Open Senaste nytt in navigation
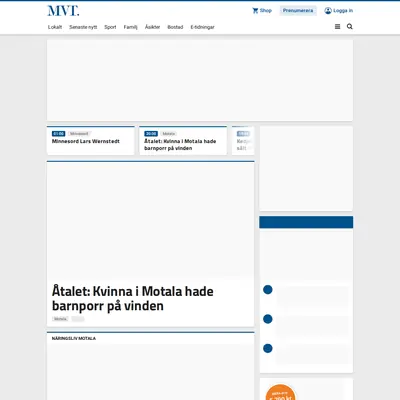Viewport: 400px width, 400px height. coord(83,27)
